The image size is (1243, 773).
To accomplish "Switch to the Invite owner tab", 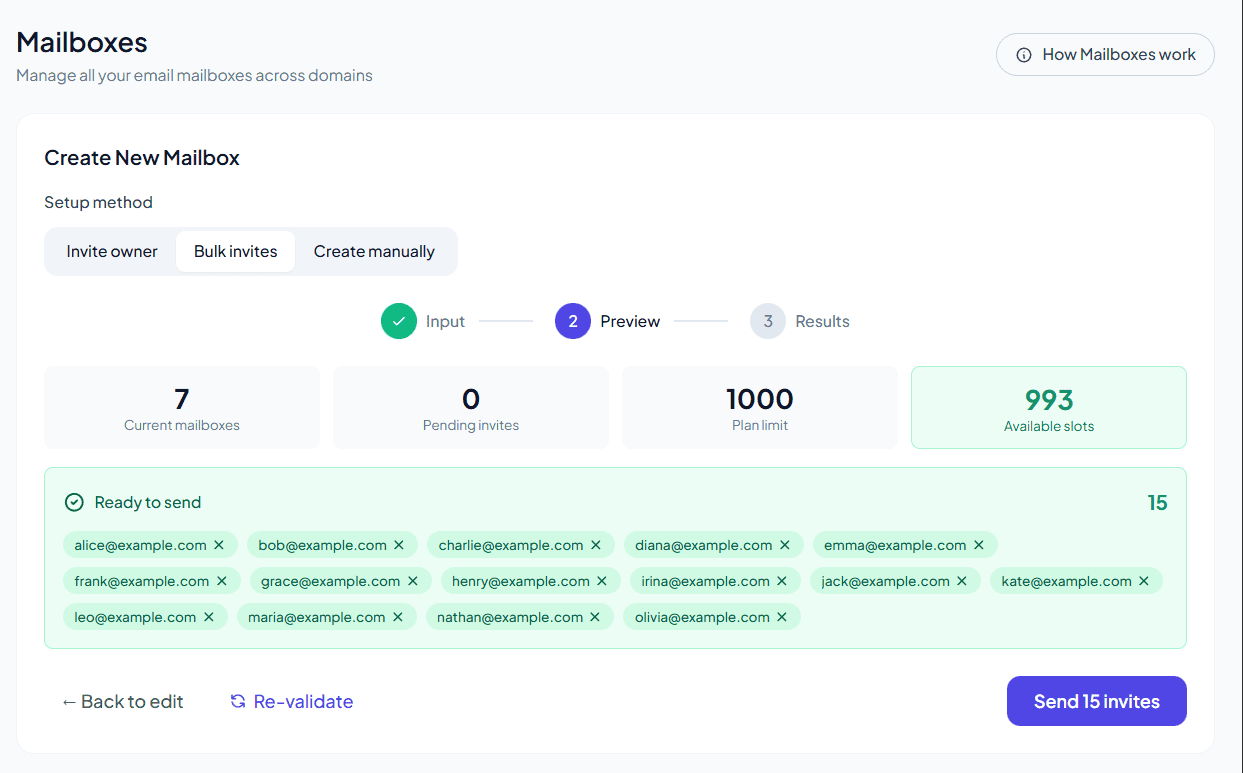I will [x=111, y=251].
